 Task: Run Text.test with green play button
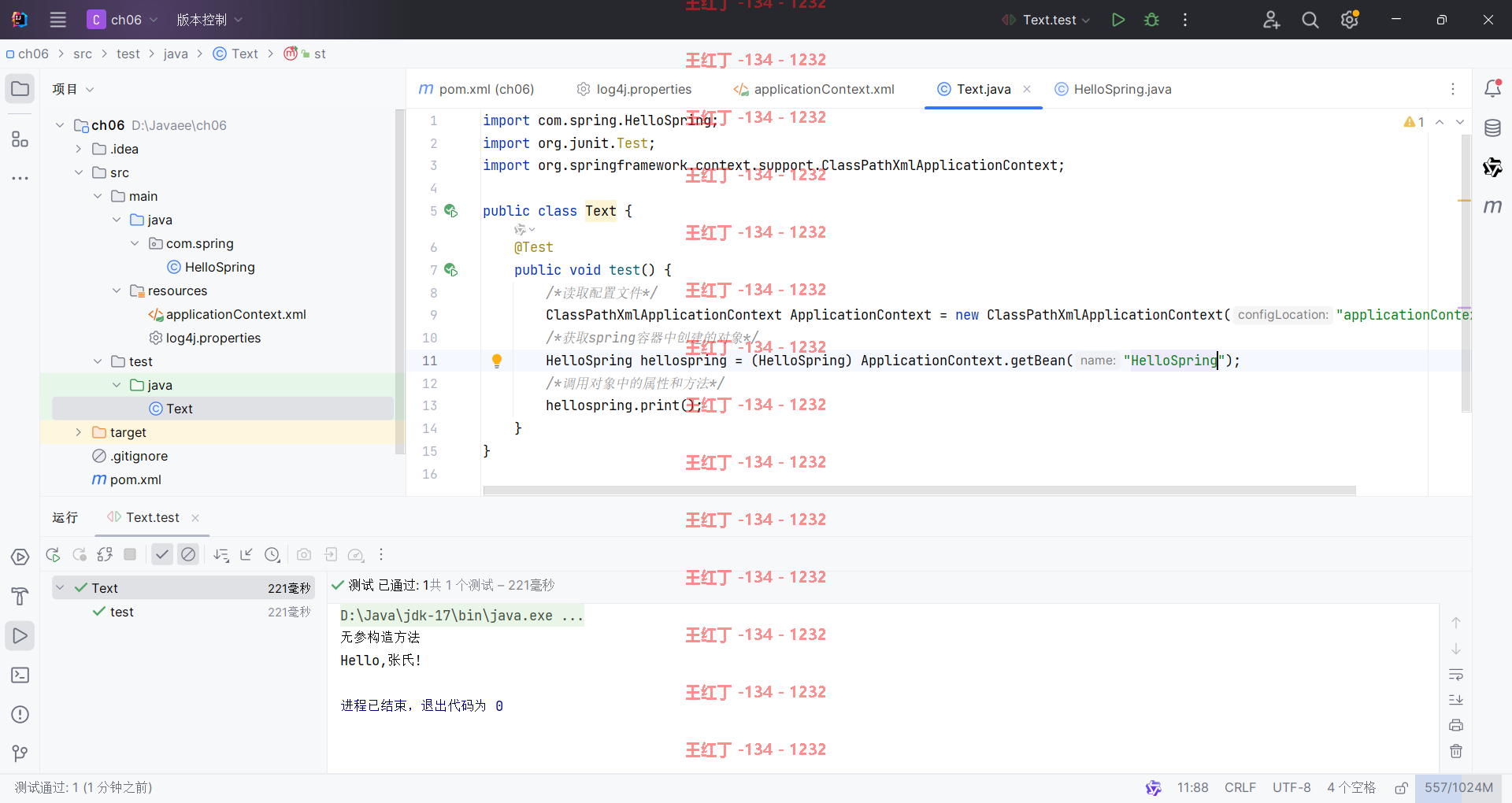click(1117, 20)
